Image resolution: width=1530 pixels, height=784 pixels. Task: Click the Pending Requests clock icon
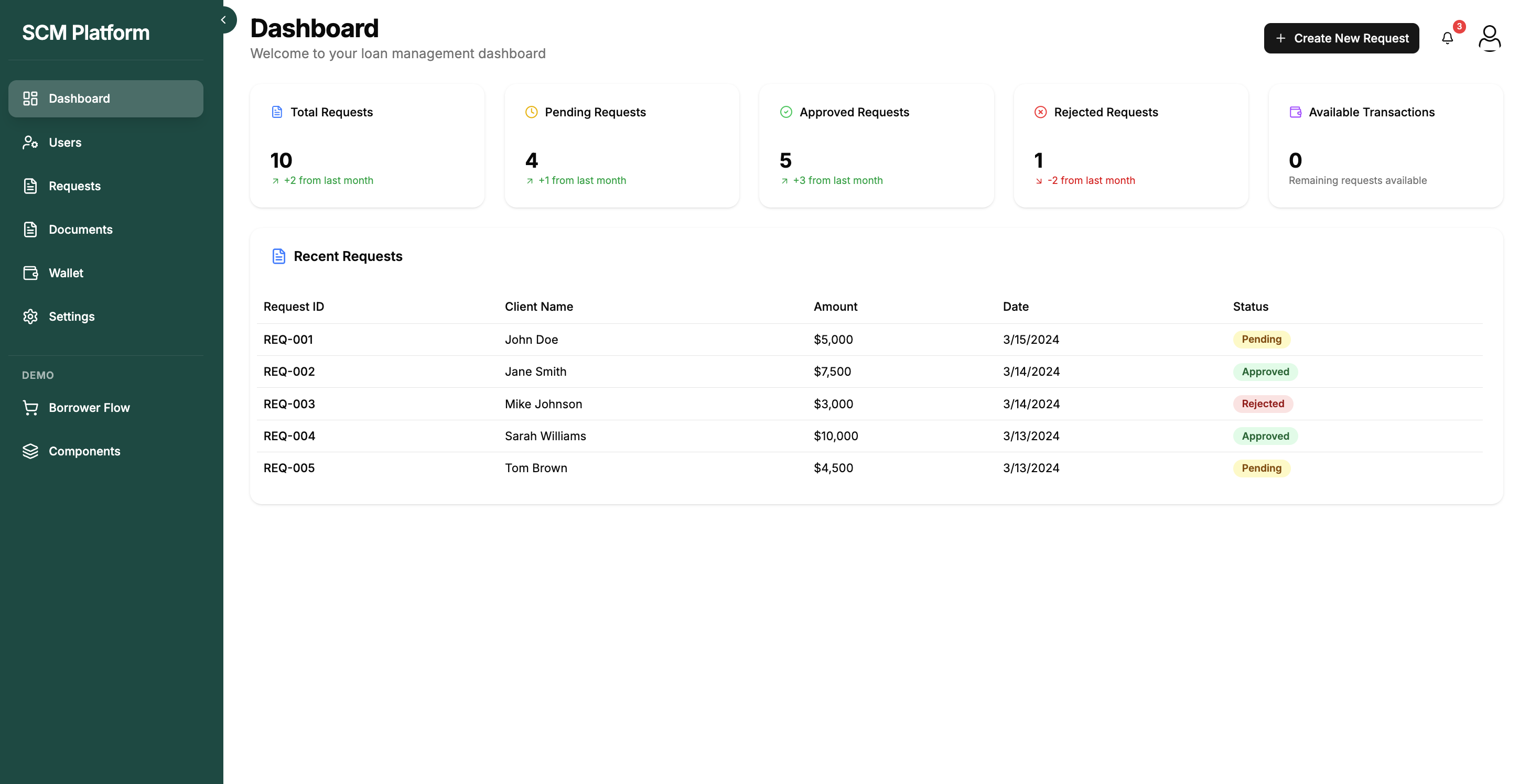point(532,112)
